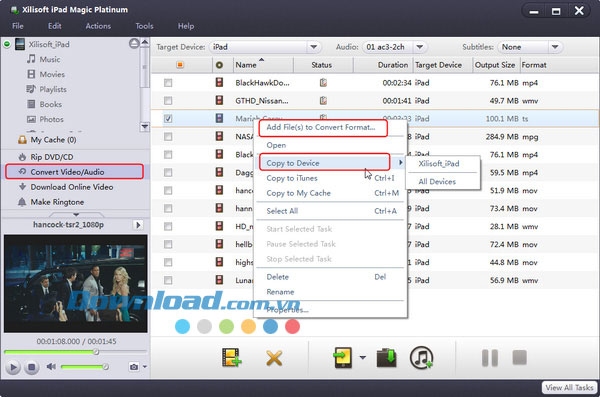Take a snapshot with the camera icon
This screenshot has height=397, width=600.
click(x=134, y=367)
